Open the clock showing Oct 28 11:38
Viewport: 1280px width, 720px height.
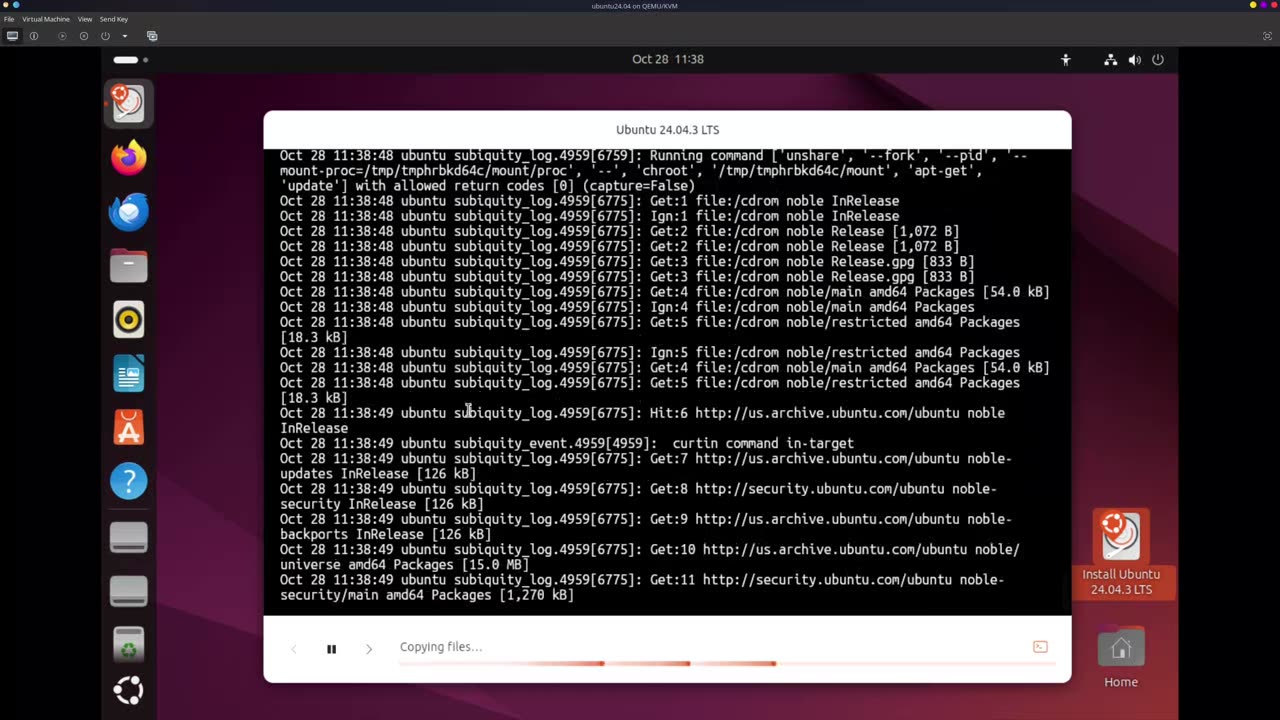pyautogui.click(x=668, y=59)
